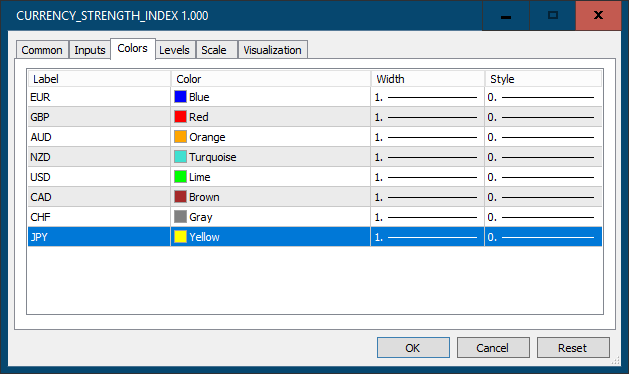The image size is (629, 374).
Task: Change JPY line style value
Action: [543, 237]
